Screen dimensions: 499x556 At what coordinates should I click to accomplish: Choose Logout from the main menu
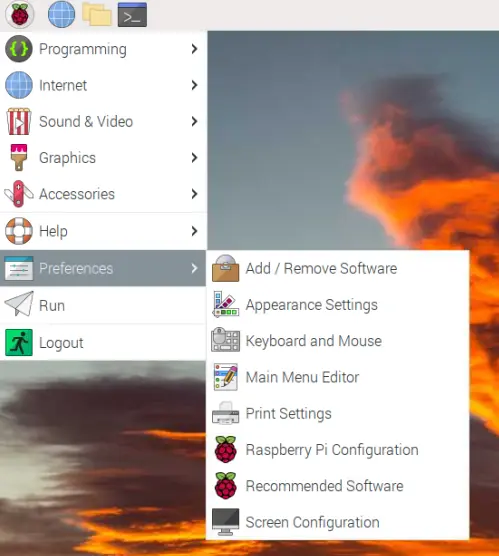103,343
